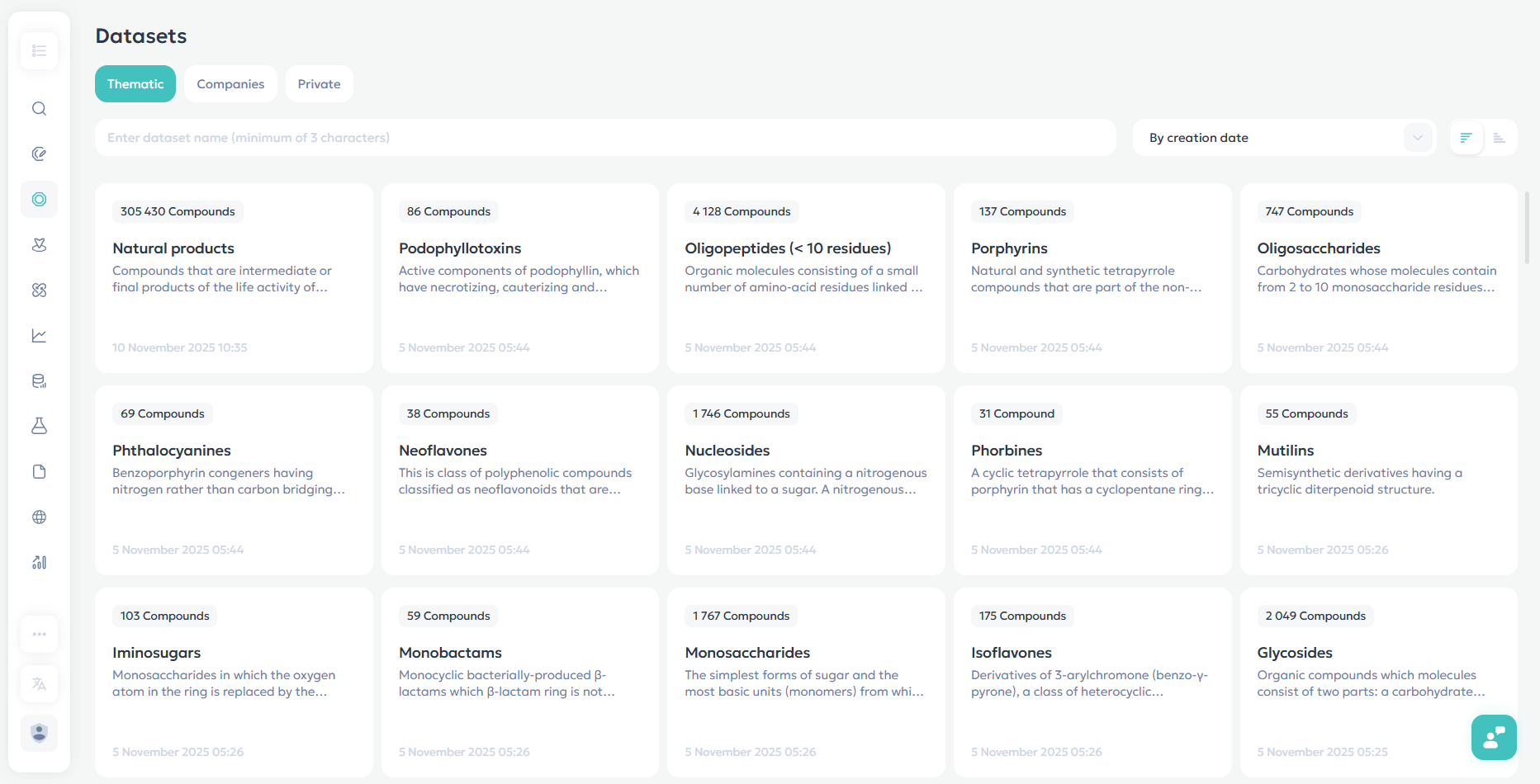Open the Phorbines dataset card

[1092, 480]
